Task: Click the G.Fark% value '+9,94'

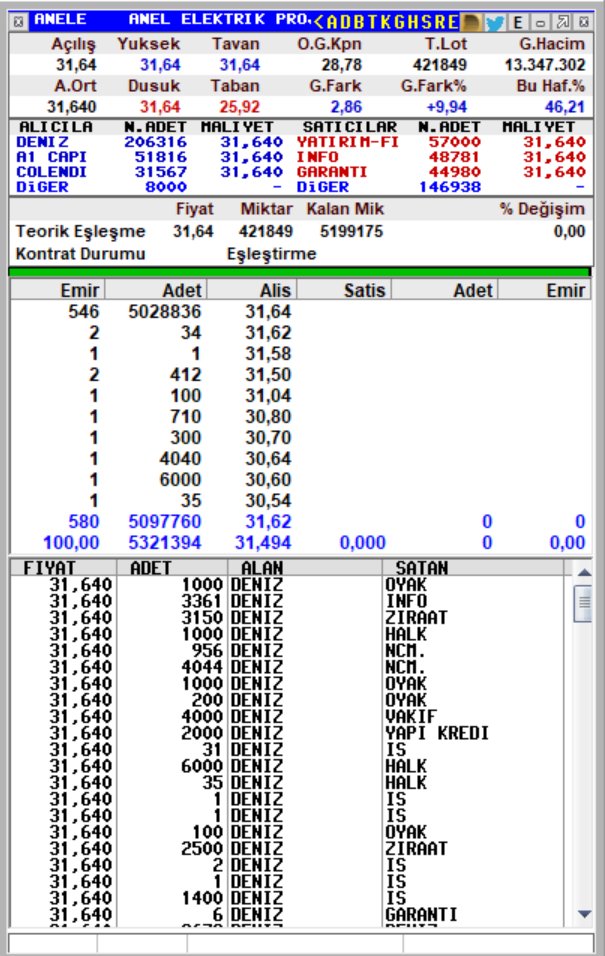Action: click(446, 107)
